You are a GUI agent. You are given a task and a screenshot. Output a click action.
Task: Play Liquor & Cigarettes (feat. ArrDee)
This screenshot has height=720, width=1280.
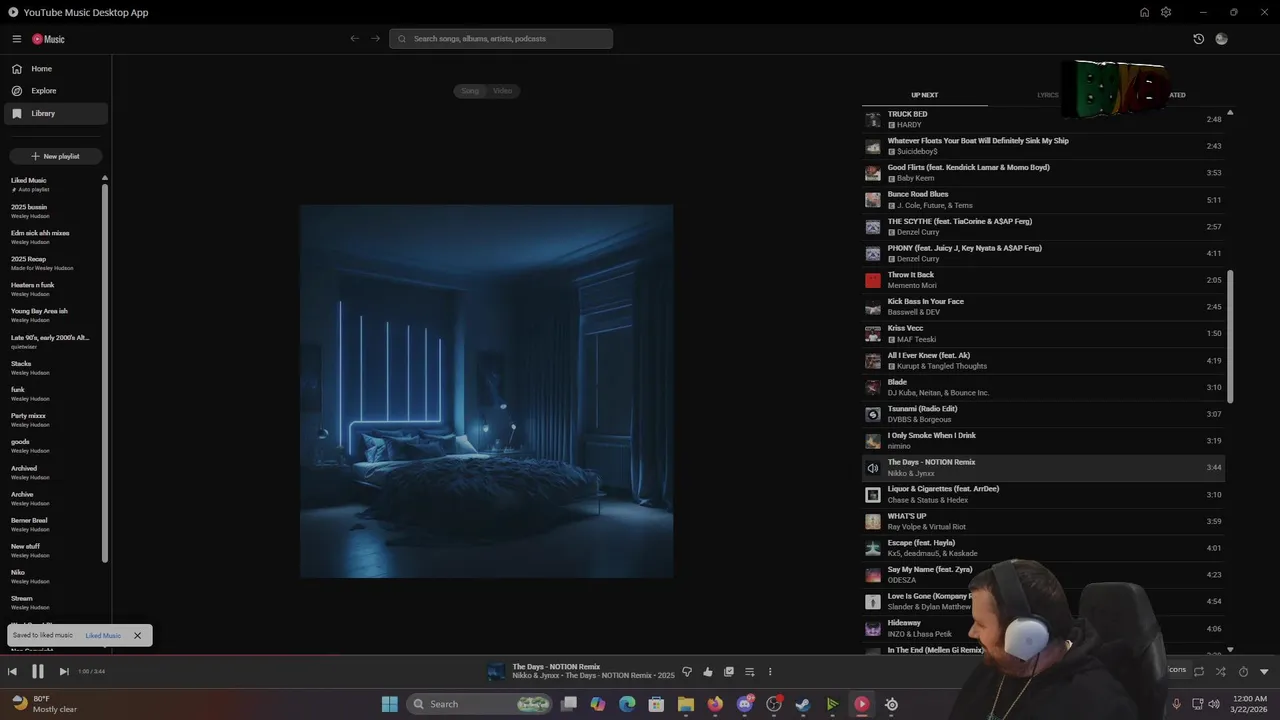point(1043,494)
